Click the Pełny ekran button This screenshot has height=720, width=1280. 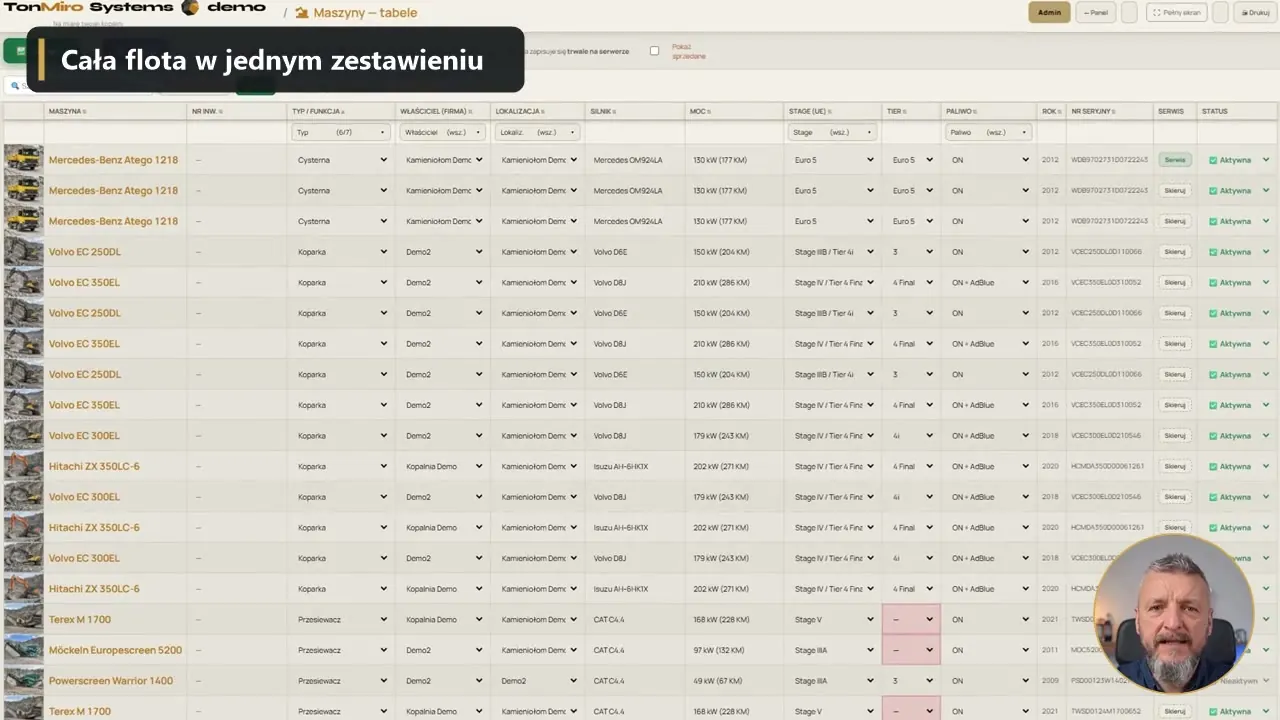pos(1177,13)
